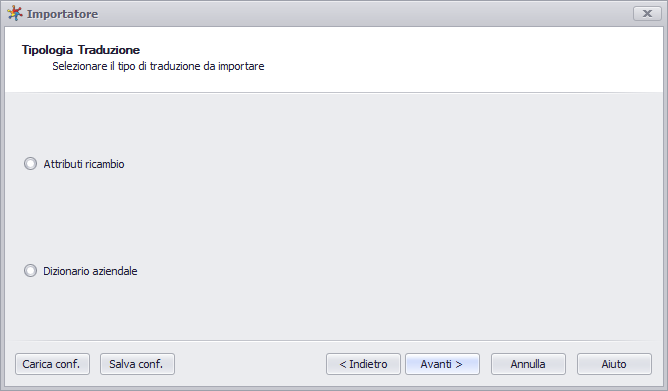Viewport: 668px width, 391px height.
Task: Save configuration via Salva conf. button
Action: click(137, 364)
